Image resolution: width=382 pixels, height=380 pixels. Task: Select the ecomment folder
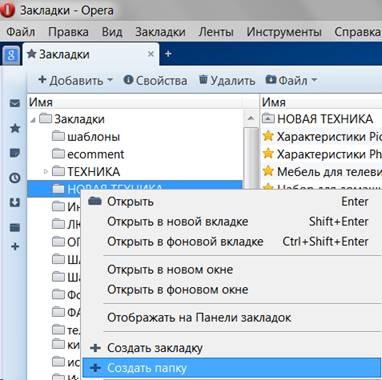[88, 154]
